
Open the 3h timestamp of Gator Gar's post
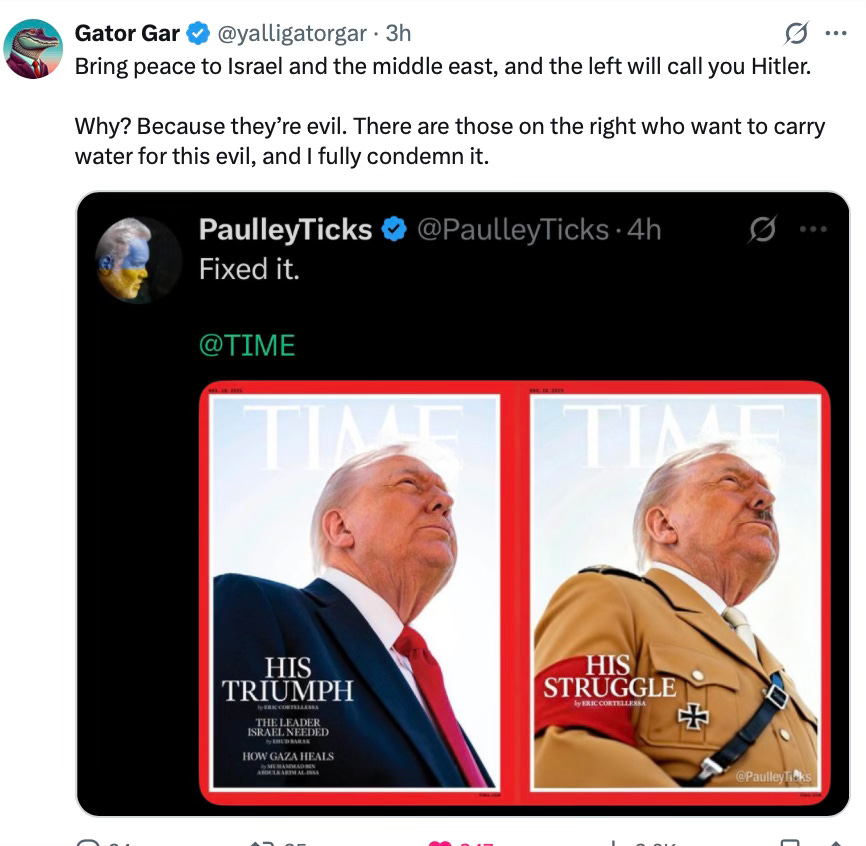pos(398,34)
